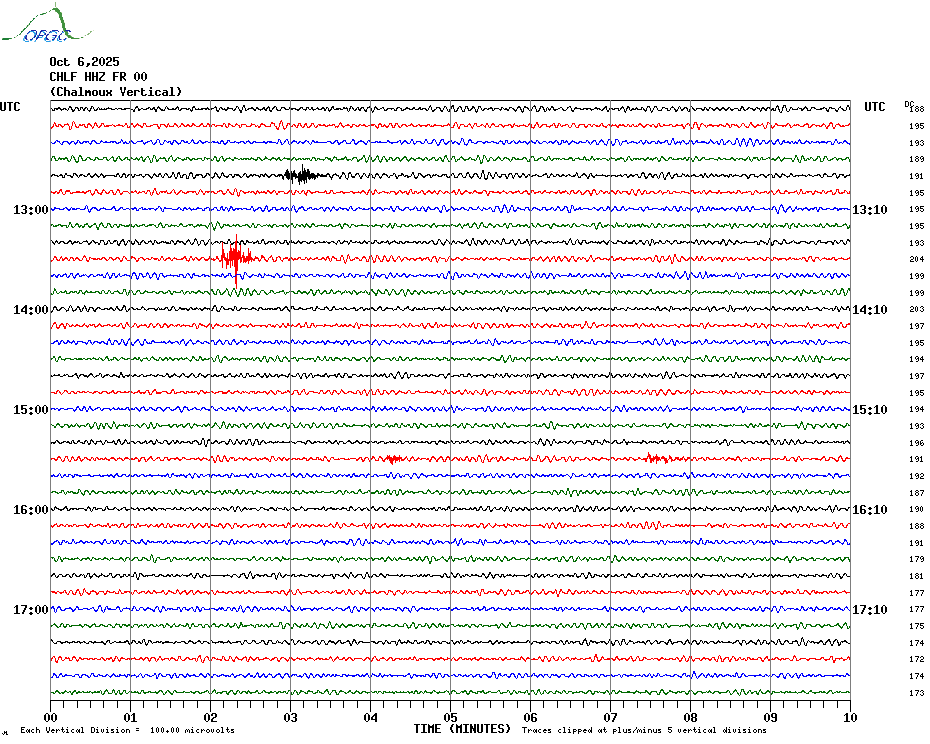Click the UTC label left of the plot
This screenshot has width=930, height=744.
(x=10, y=107)
